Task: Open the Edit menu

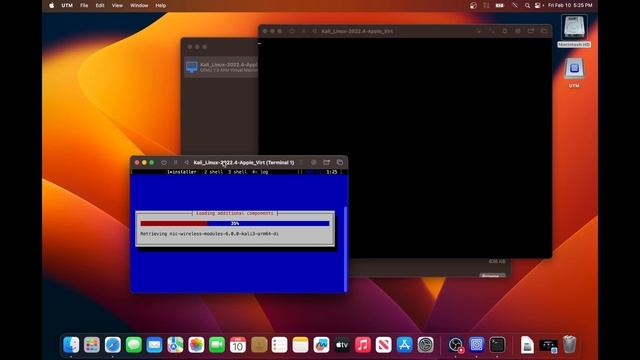Action: coord(100,5)
